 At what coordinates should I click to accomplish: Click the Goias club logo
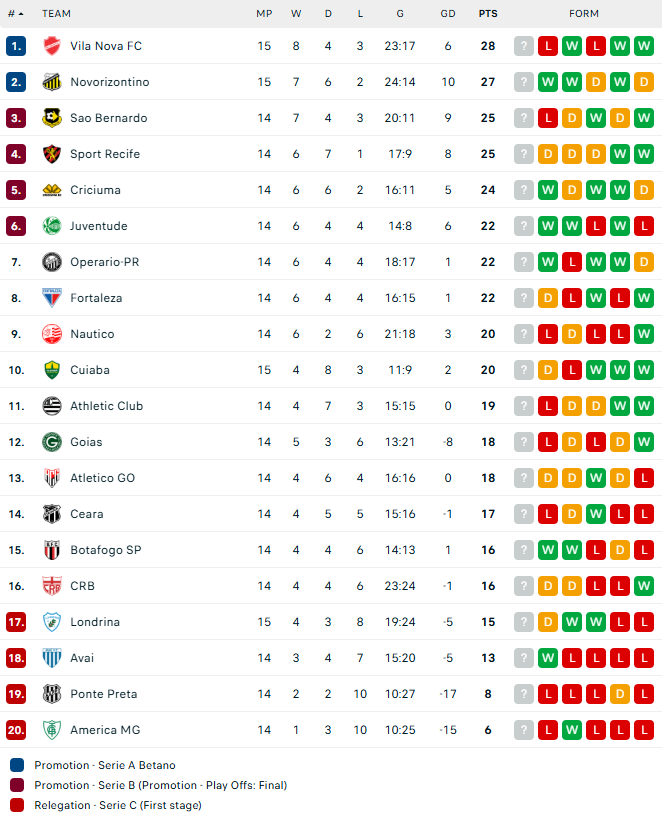click(x=52, y=442)
